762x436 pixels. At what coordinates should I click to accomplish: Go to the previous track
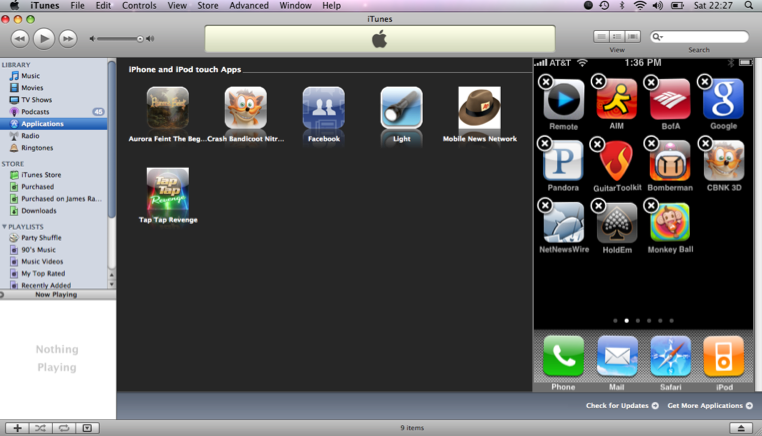click(19, 38)
